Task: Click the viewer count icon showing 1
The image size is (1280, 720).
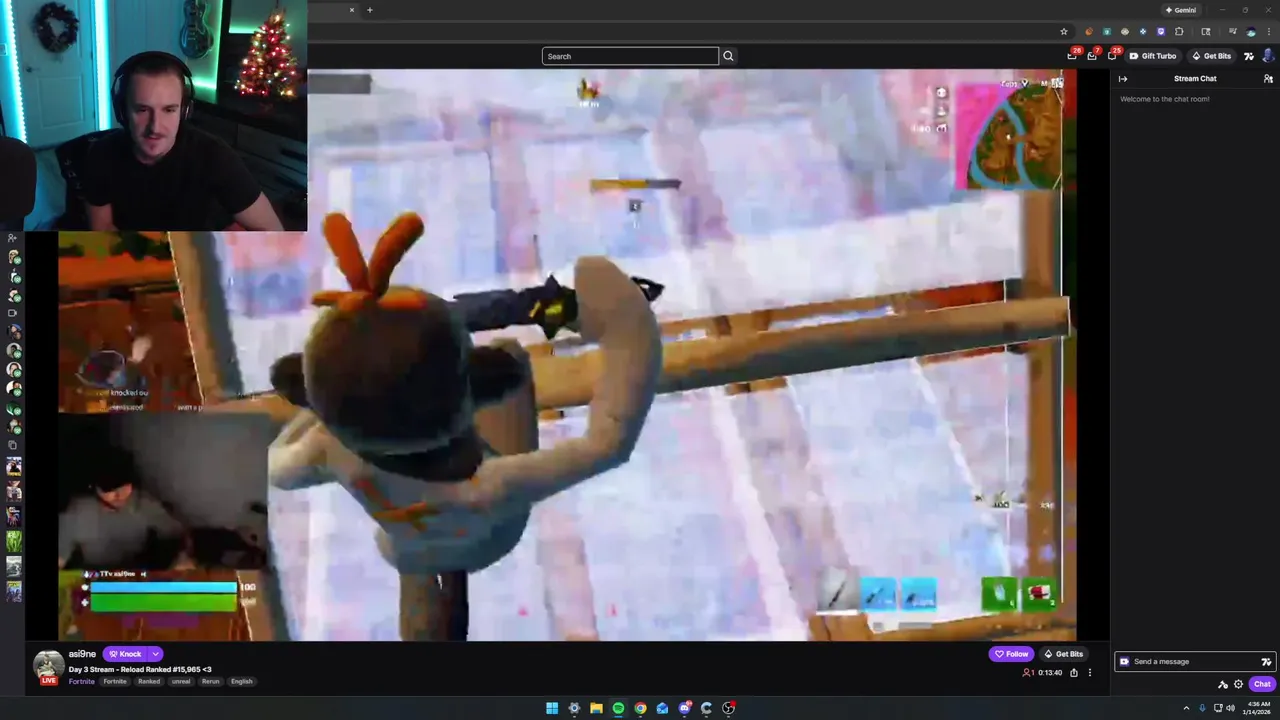Action: point(1028,673)
